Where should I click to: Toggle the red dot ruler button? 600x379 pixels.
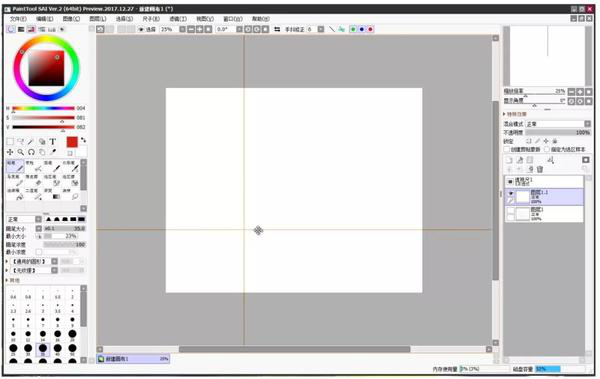tap(370, 29)
